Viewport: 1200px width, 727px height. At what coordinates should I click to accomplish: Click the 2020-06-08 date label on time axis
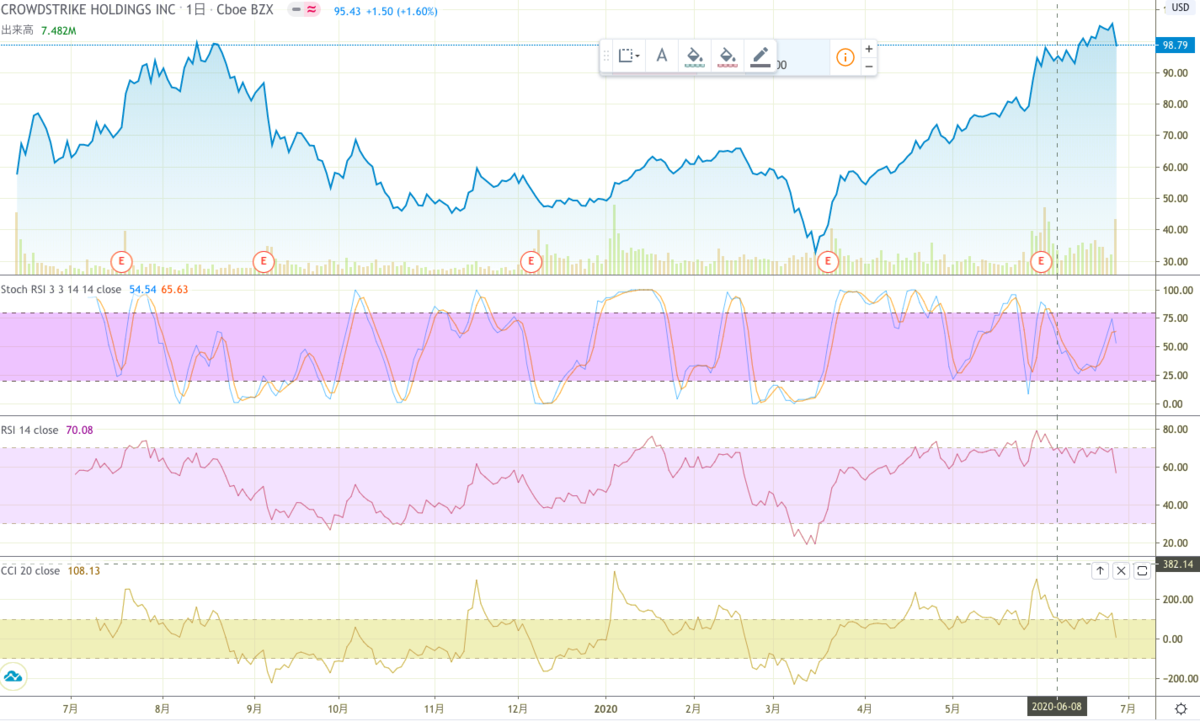point(1057,707)
